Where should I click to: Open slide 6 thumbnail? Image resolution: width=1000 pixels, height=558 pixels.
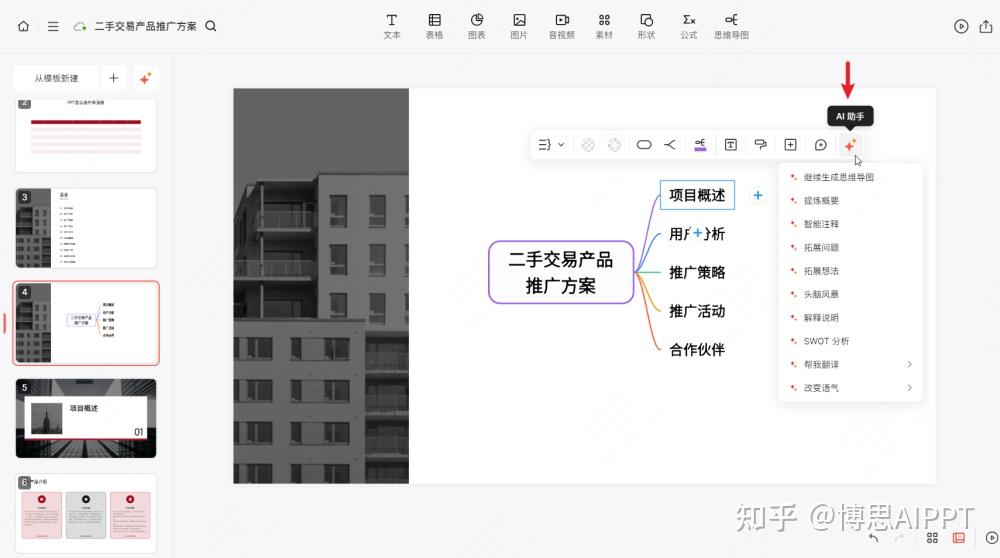click(85, 513)
